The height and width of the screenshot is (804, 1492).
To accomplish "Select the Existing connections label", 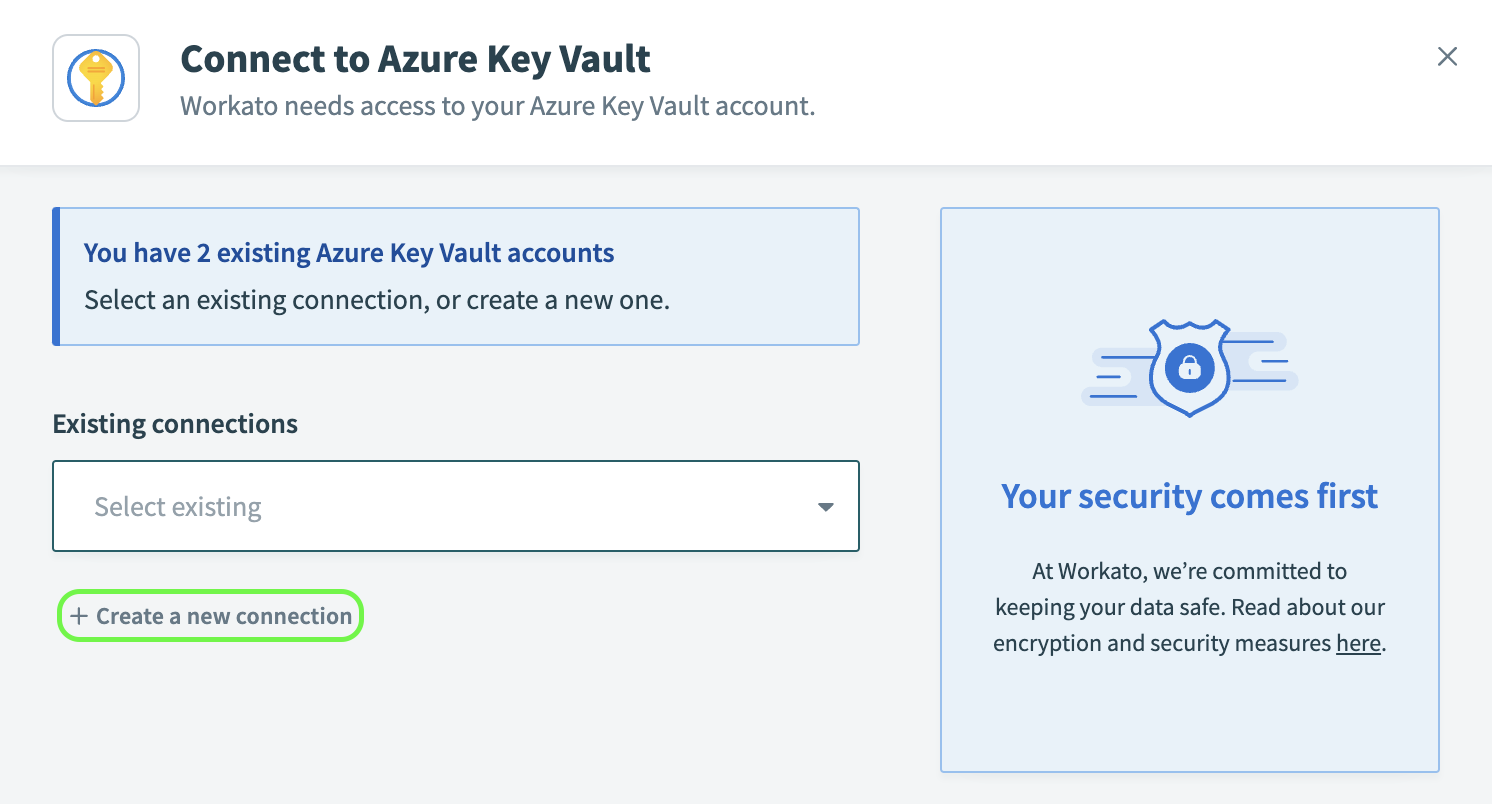I will (x=174, y=424).
